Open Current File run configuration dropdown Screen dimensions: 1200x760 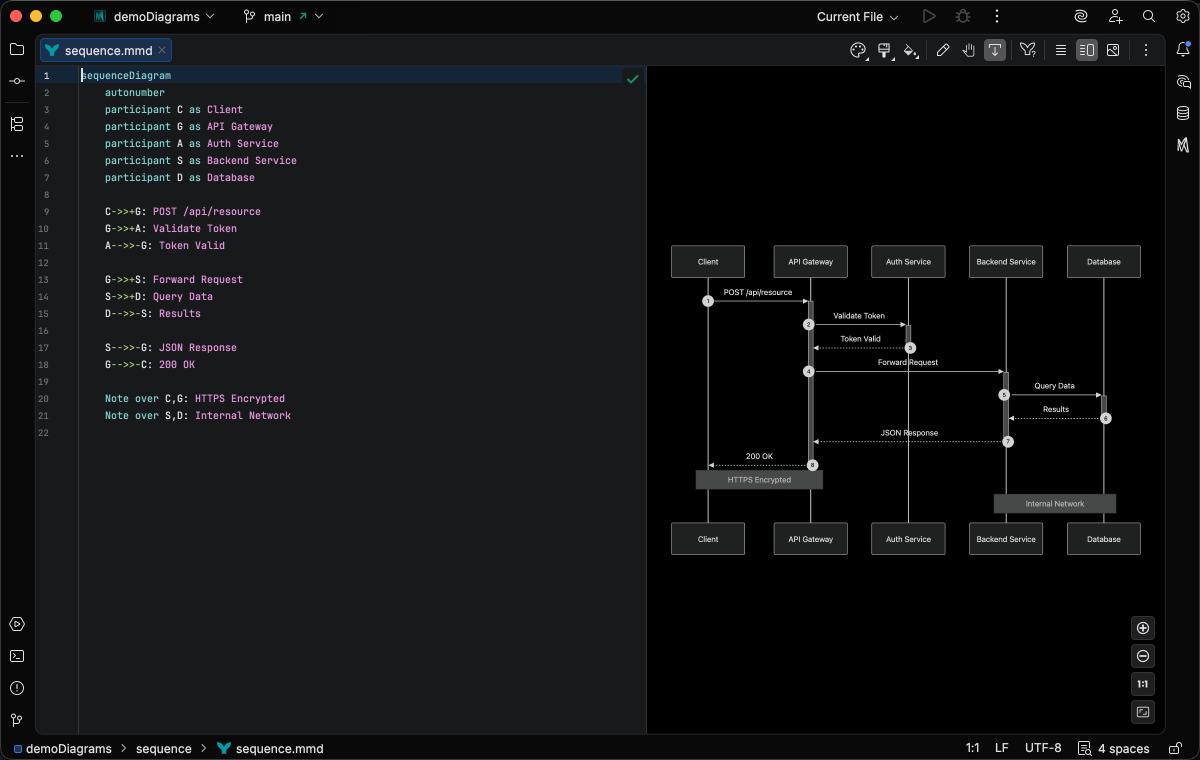pos(857,17)
